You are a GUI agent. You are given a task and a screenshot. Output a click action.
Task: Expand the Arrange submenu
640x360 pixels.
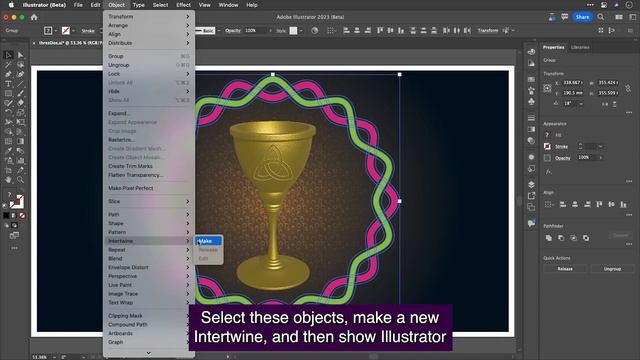pos(188,25)
